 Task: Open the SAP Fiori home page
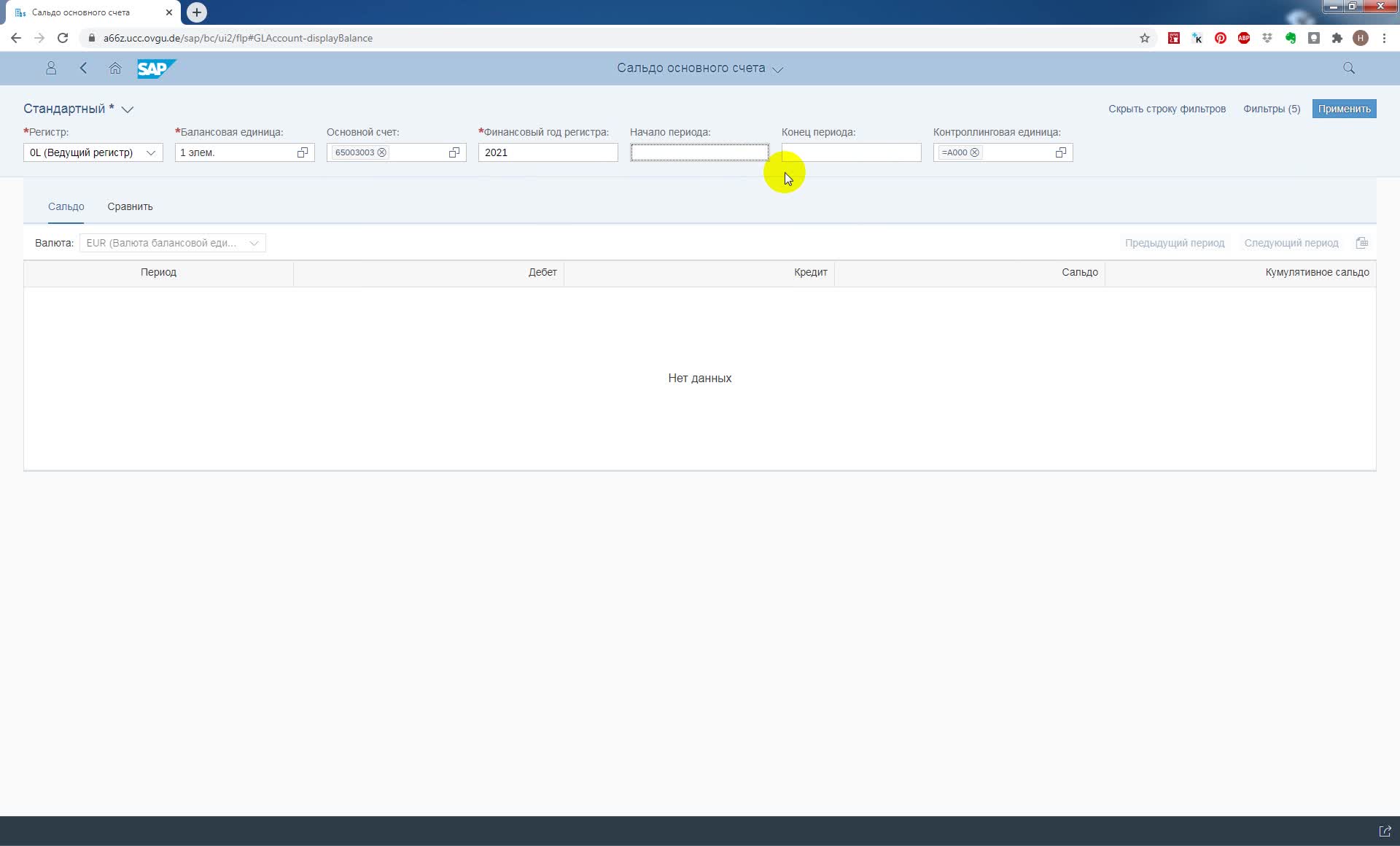point(115,68)
